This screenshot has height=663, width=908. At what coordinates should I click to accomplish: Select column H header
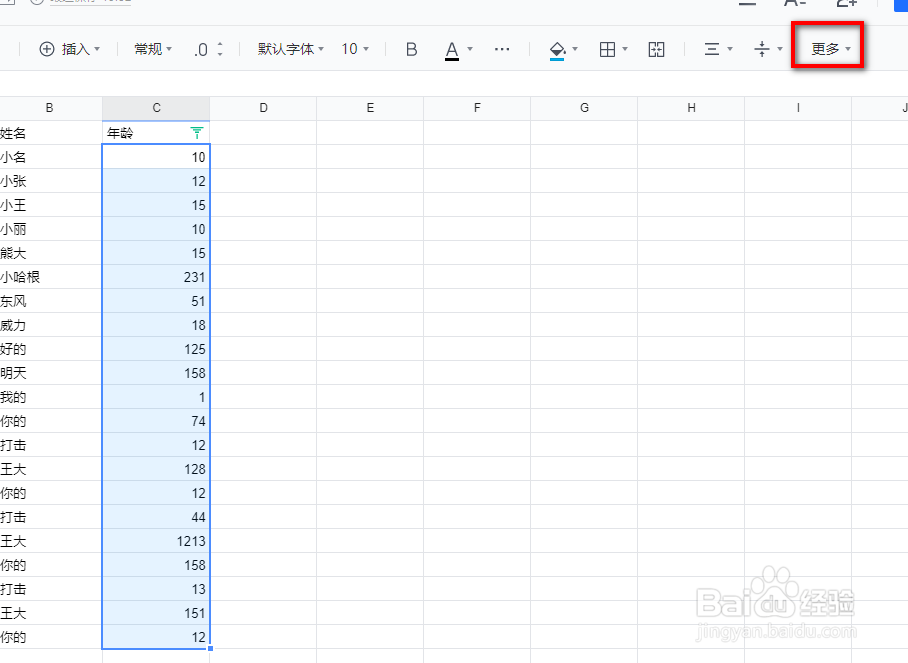[691, 108]
